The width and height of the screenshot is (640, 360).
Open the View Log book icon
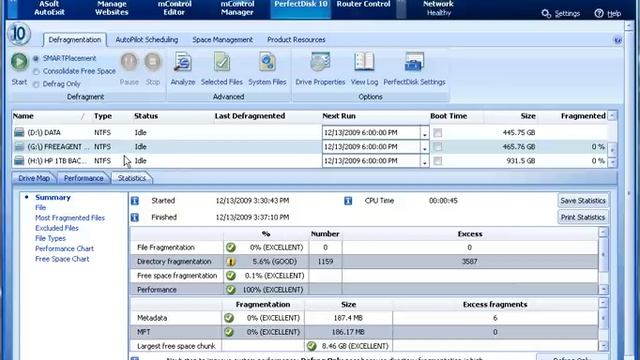(x=364, y=62)
